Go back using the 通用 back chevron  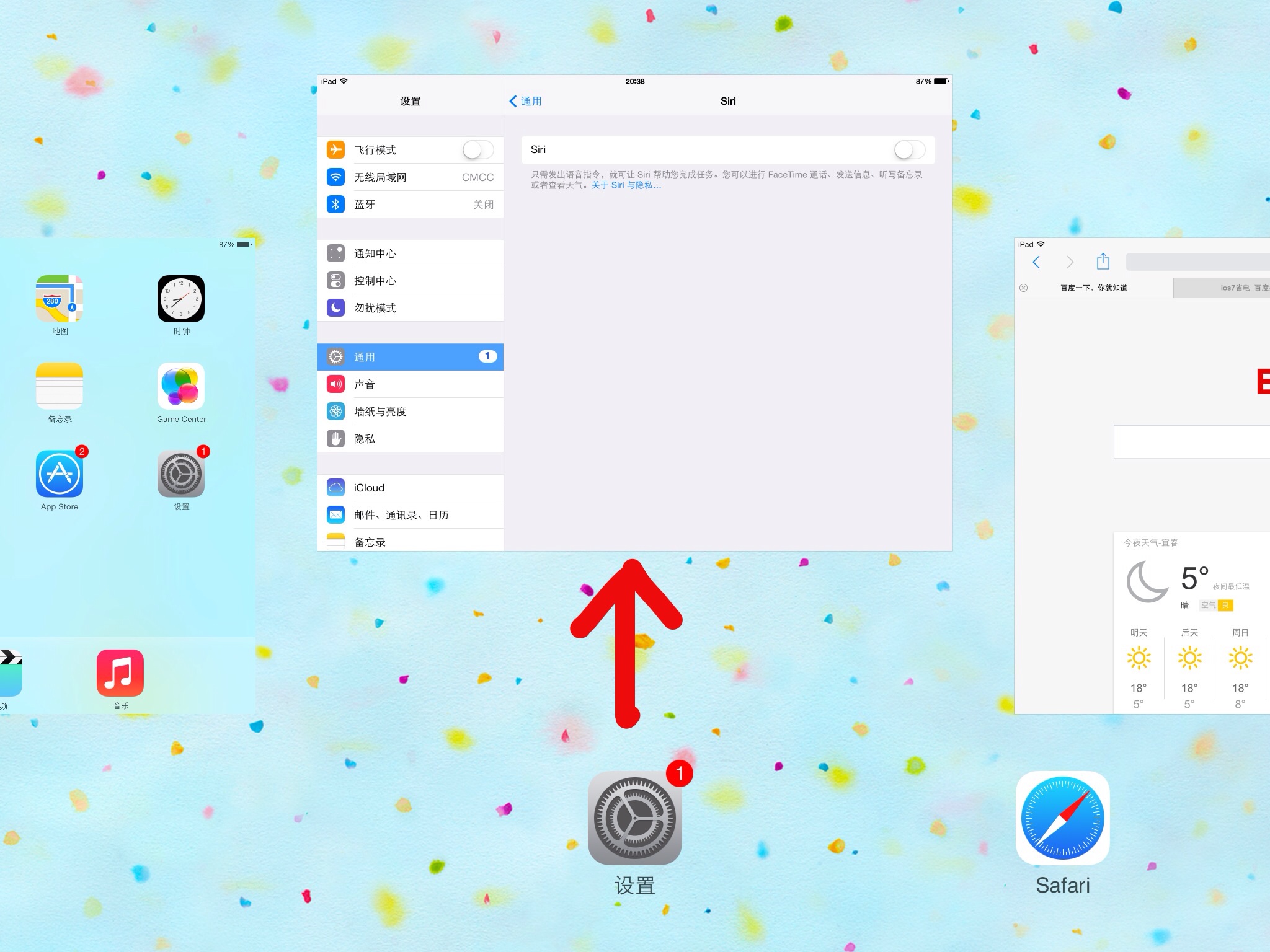[x=525, y=101]
